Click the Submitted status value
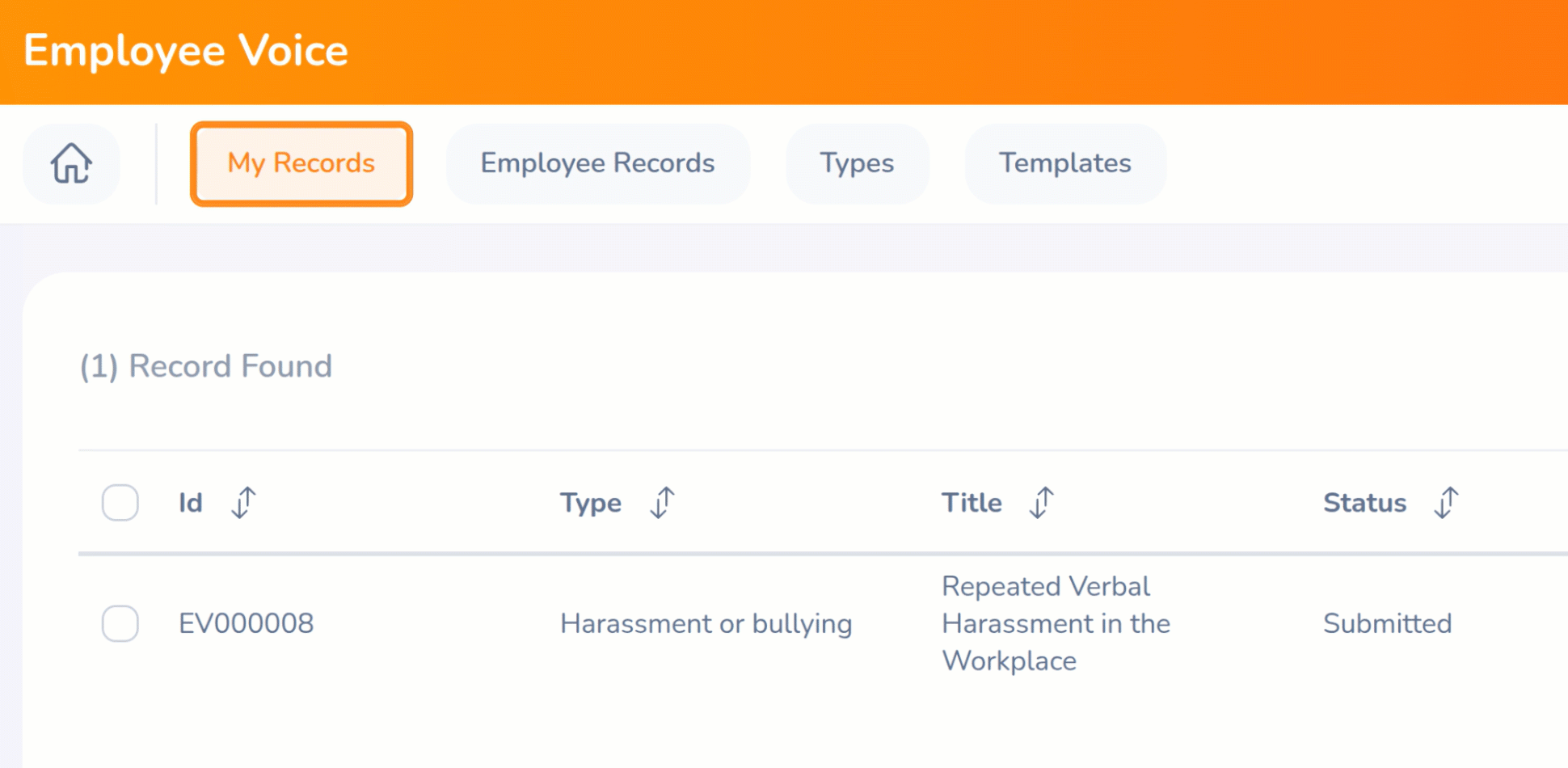Viewport: 1568px width, 768px height. pos(1387,623)
